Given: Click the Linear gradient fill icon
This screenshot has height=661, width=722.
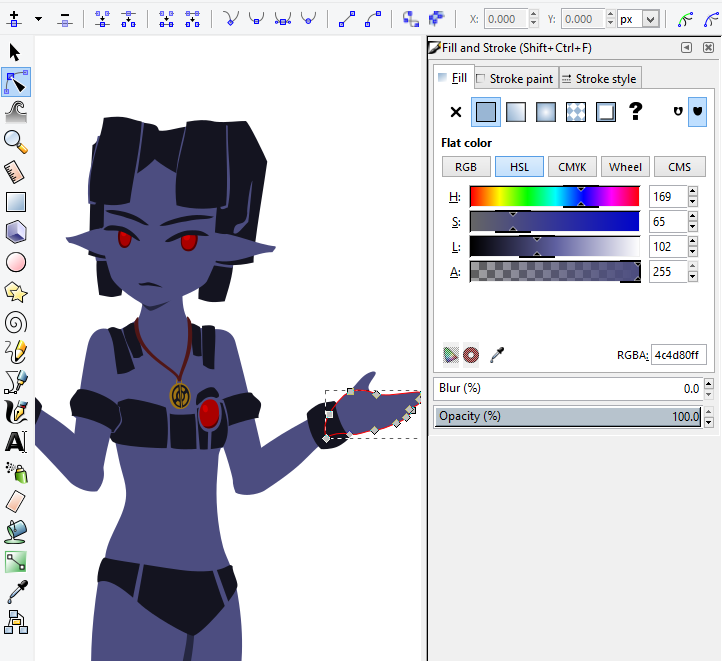Looking at the screenshot, I should (516, 112).
